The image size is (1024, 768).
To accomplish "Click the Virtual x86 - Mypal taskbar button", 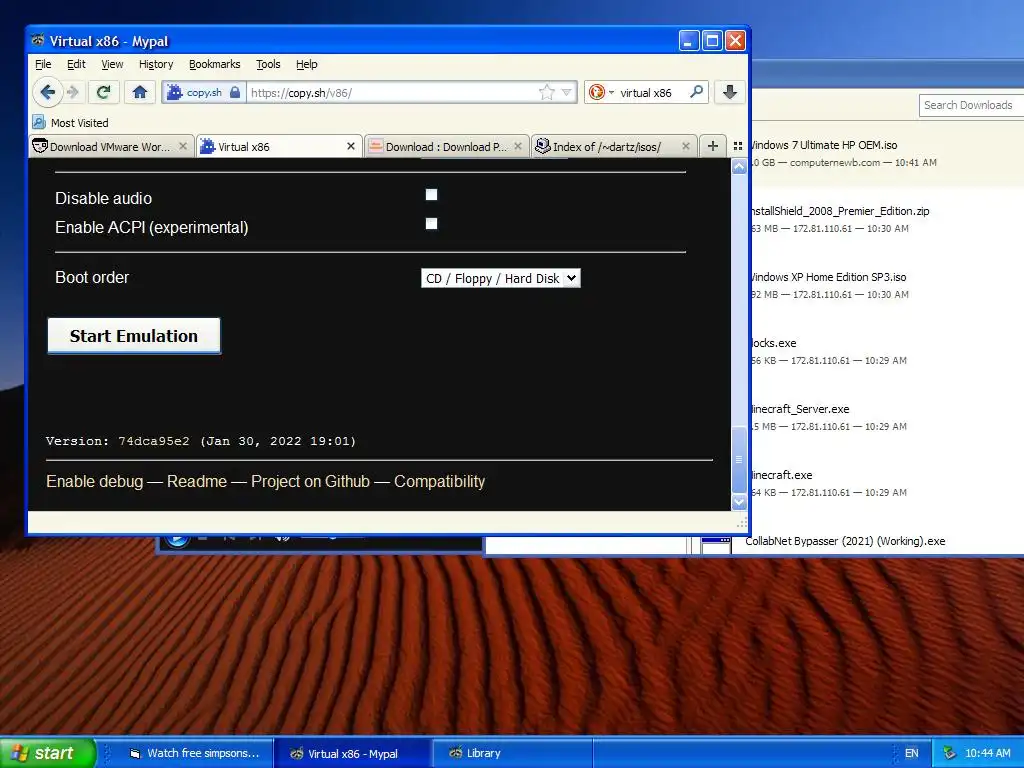I will 353,753.
